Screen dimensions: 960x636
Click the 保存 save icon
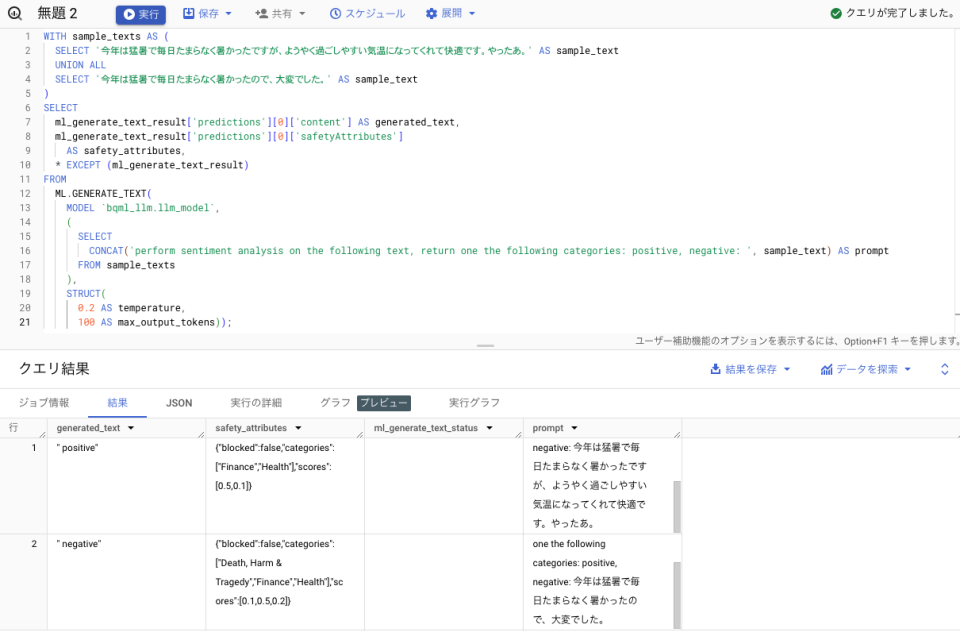tap(188, 14)
